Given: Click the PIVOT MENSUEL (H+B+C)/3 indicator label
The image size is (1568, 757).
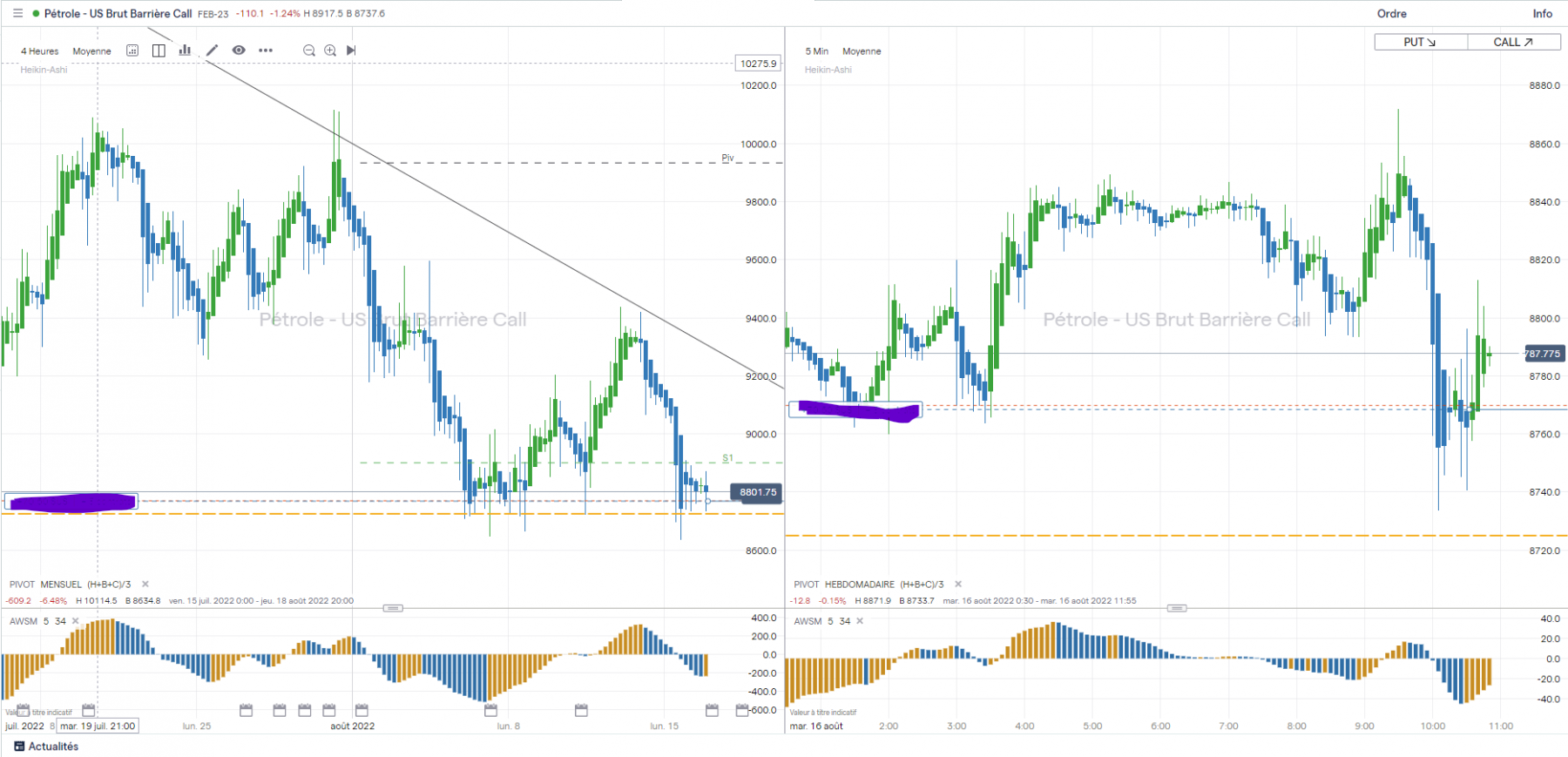Looking at the screenshot, I should [71, 585].
